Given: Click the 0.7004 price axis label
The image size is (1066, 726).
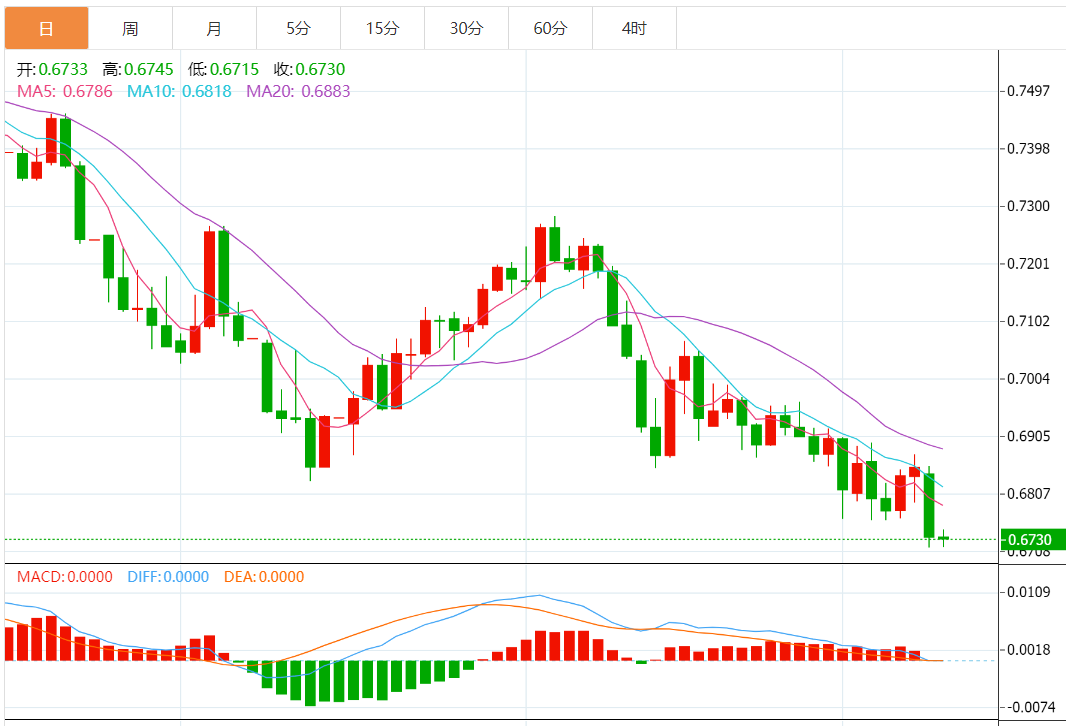Looking at the screenshot, I should (1029, 379).
